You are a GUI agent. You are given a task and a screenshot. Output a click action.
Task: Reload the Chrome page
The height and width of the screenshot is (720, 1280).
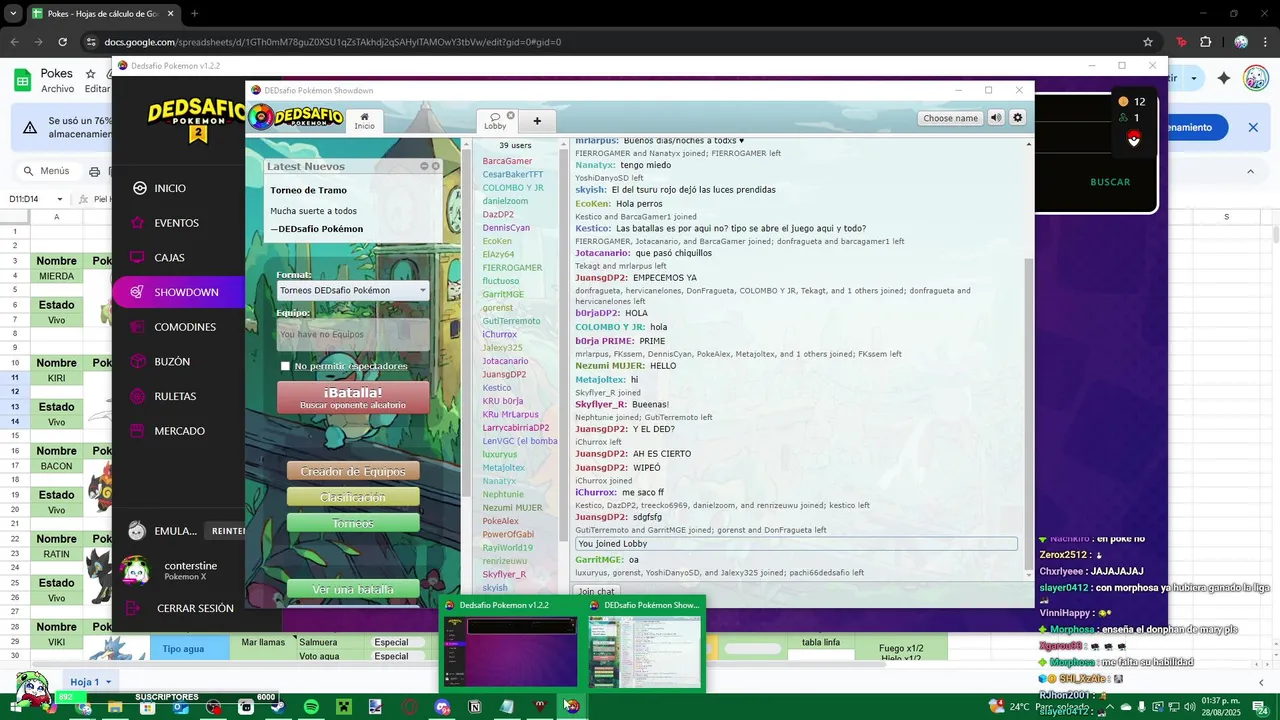tap(62, 42)
